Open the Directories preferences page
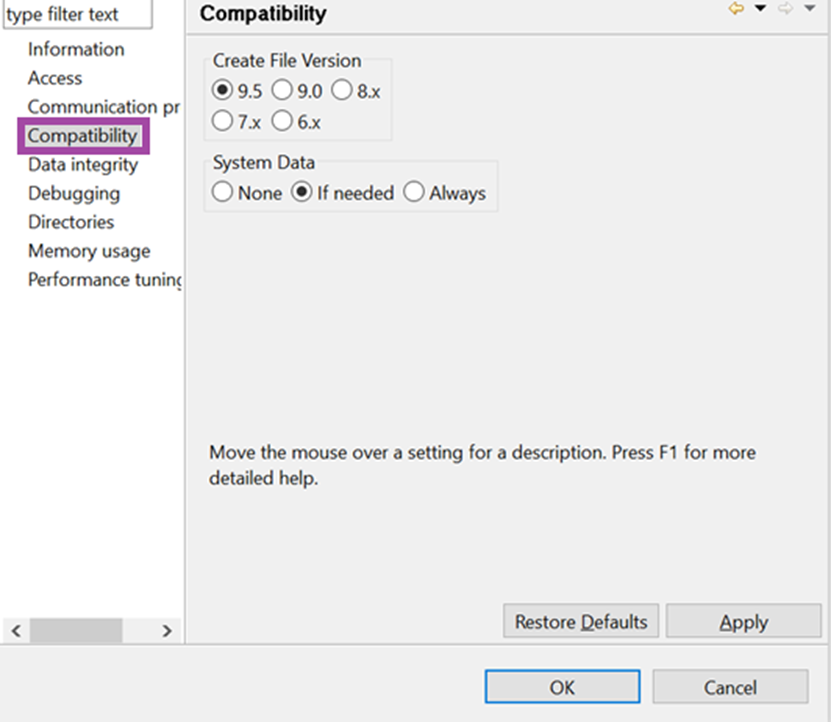Viewport: 831px width, 722px height. [x=71, y=222]
